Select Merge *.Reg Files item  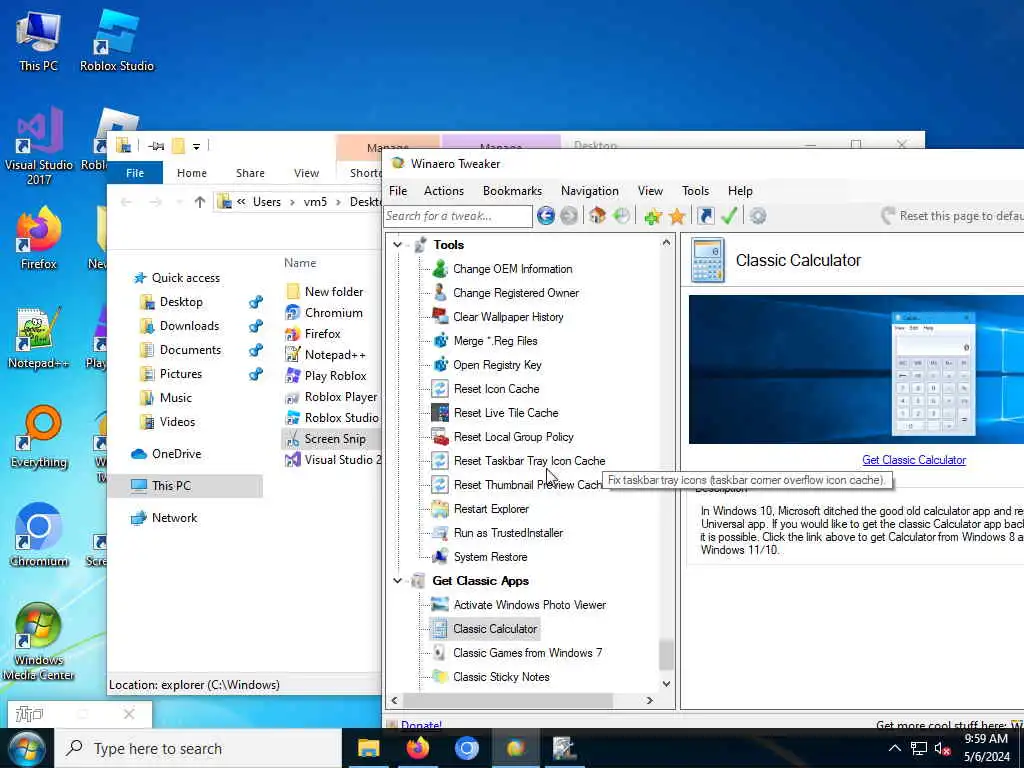click(495, 341)
